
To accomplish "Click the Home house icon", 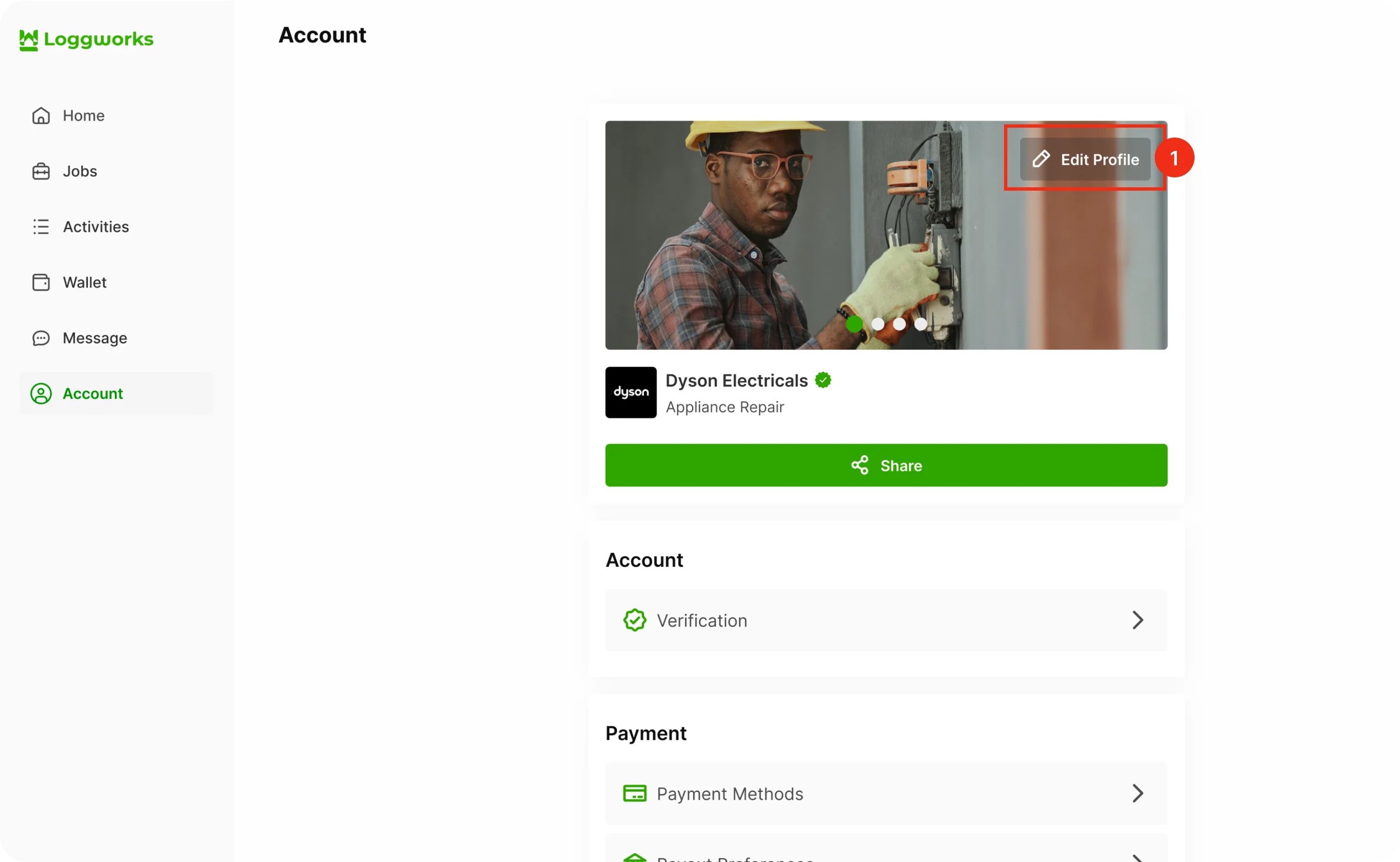I will 41,115.
